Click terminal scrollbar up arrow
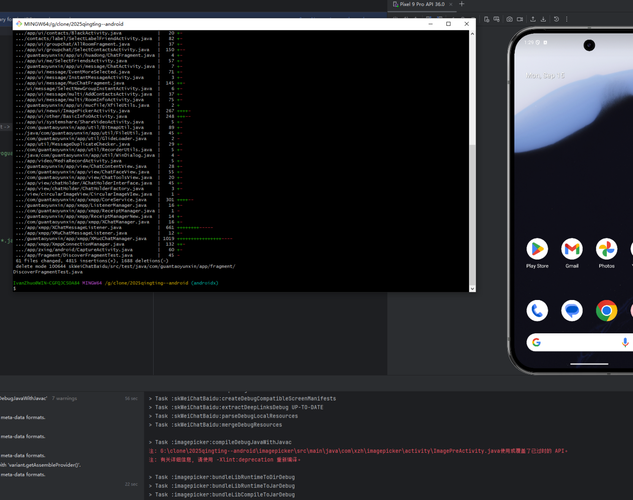633x500 pixels. pos(472,34)
